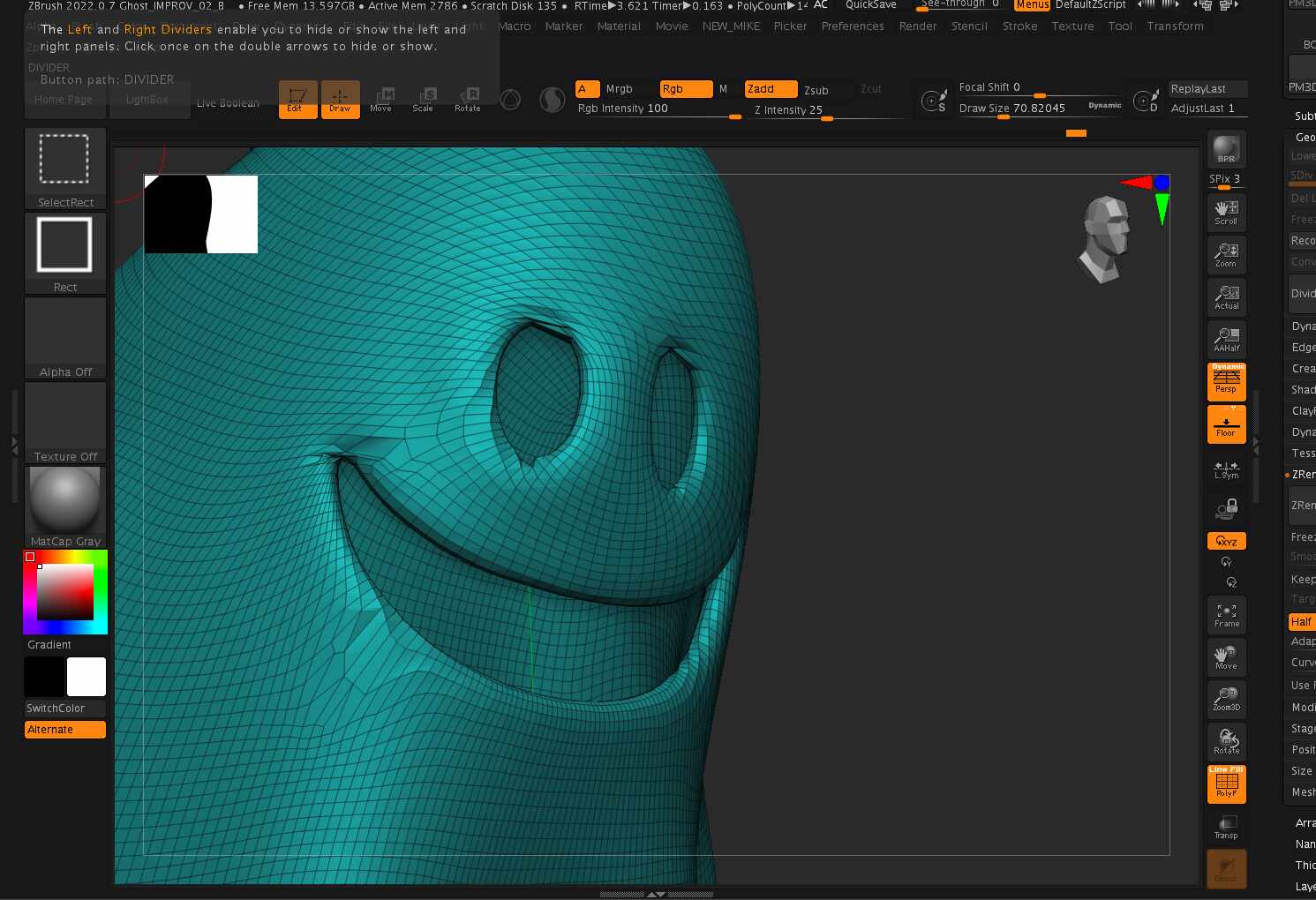Viewport: 1316px width, 900px height.
Task: Click the Rotate transform icon in top shelf
Action: click(468, 100)
